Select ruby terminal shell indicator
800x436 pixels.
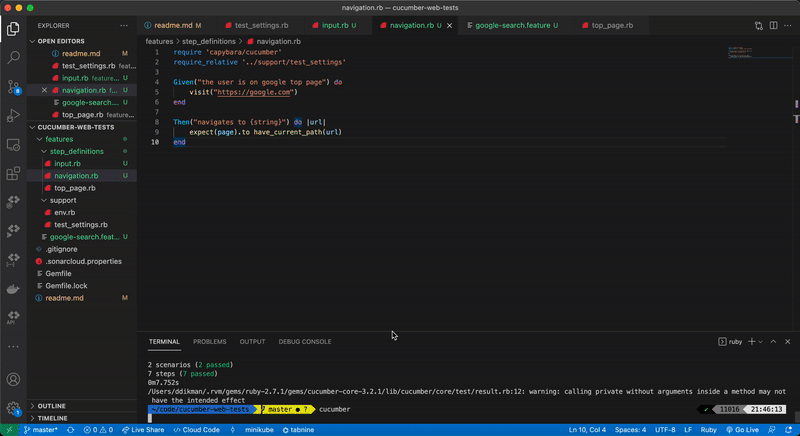coord(730,342)
